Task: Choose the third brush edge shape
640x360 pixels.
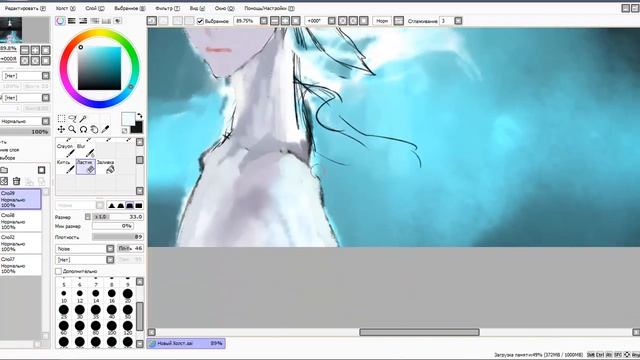Action: click(x=130, y=205)
